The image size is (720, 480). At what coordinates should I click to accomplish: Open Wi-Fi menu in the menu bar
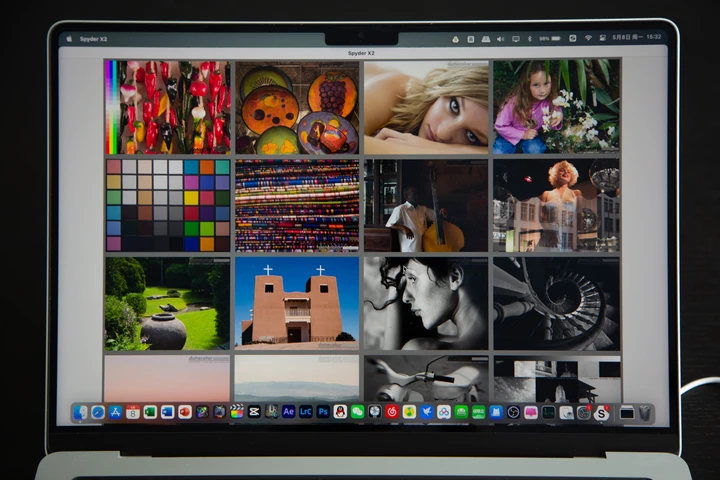point(588,38)
